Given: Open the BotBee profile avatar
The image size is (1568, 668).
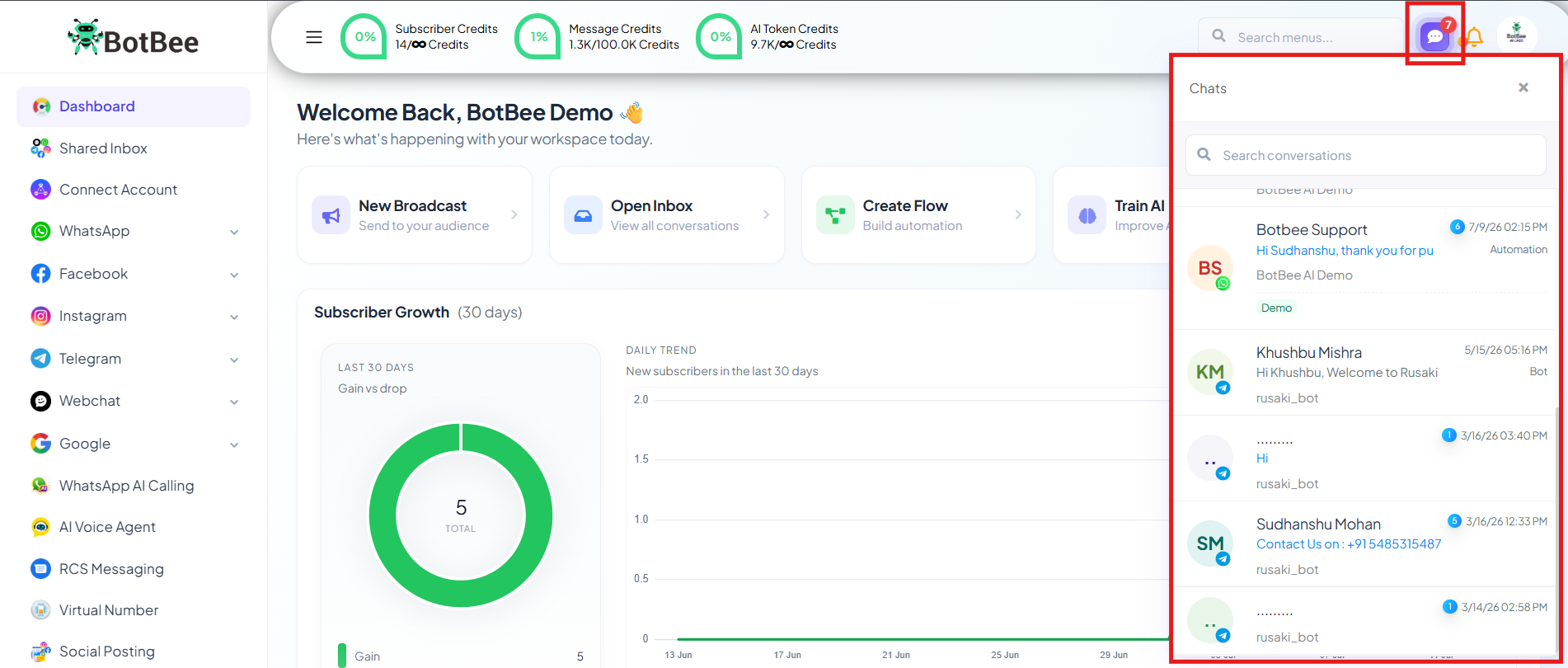Looking at the screenshot, I should point(1516,36).
